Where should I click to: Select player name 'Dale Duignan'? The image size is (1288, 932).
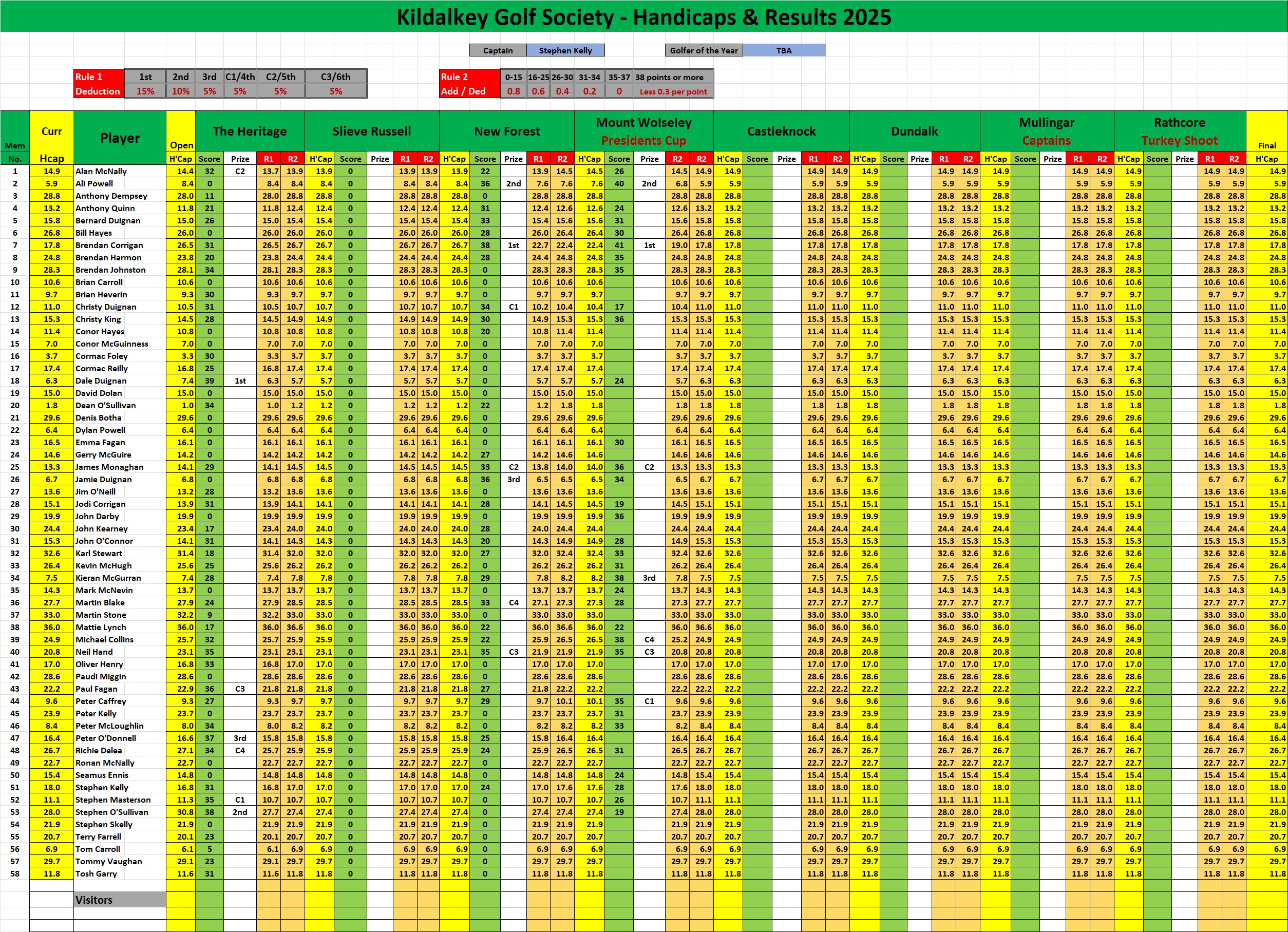point(101,381)
